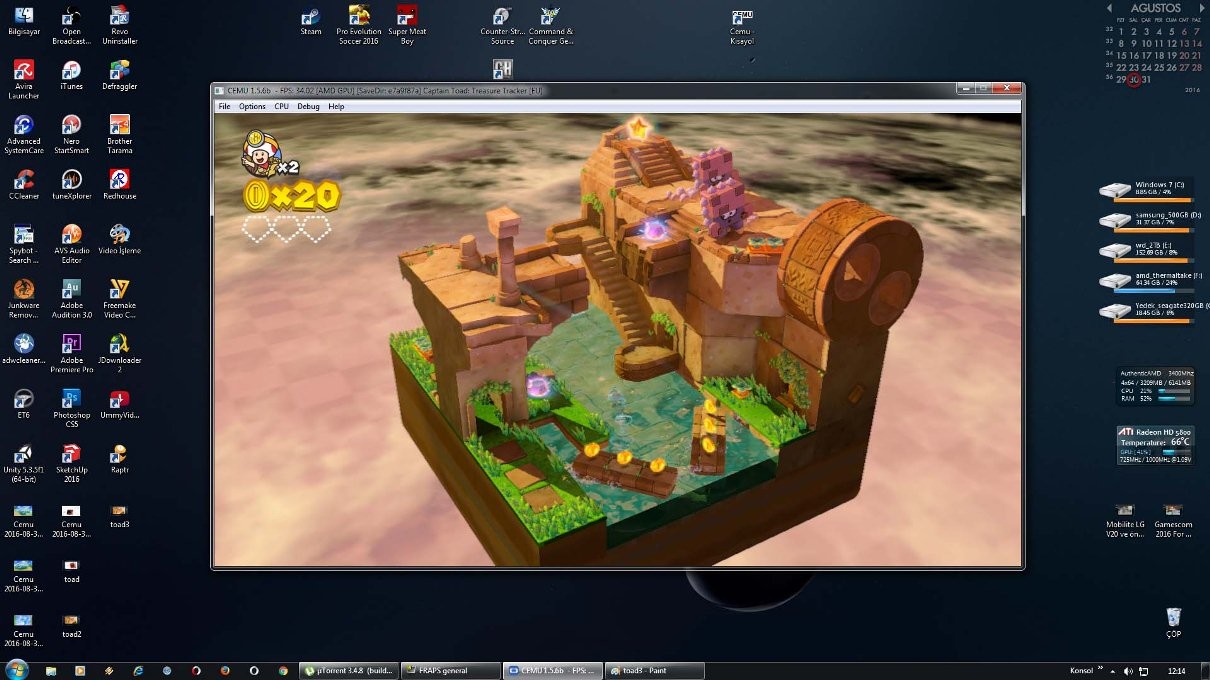This screenshot has height=680, width=1210.
Task: Select date 31 in the calendar gadget
Action: click(x=1146, y=79)
